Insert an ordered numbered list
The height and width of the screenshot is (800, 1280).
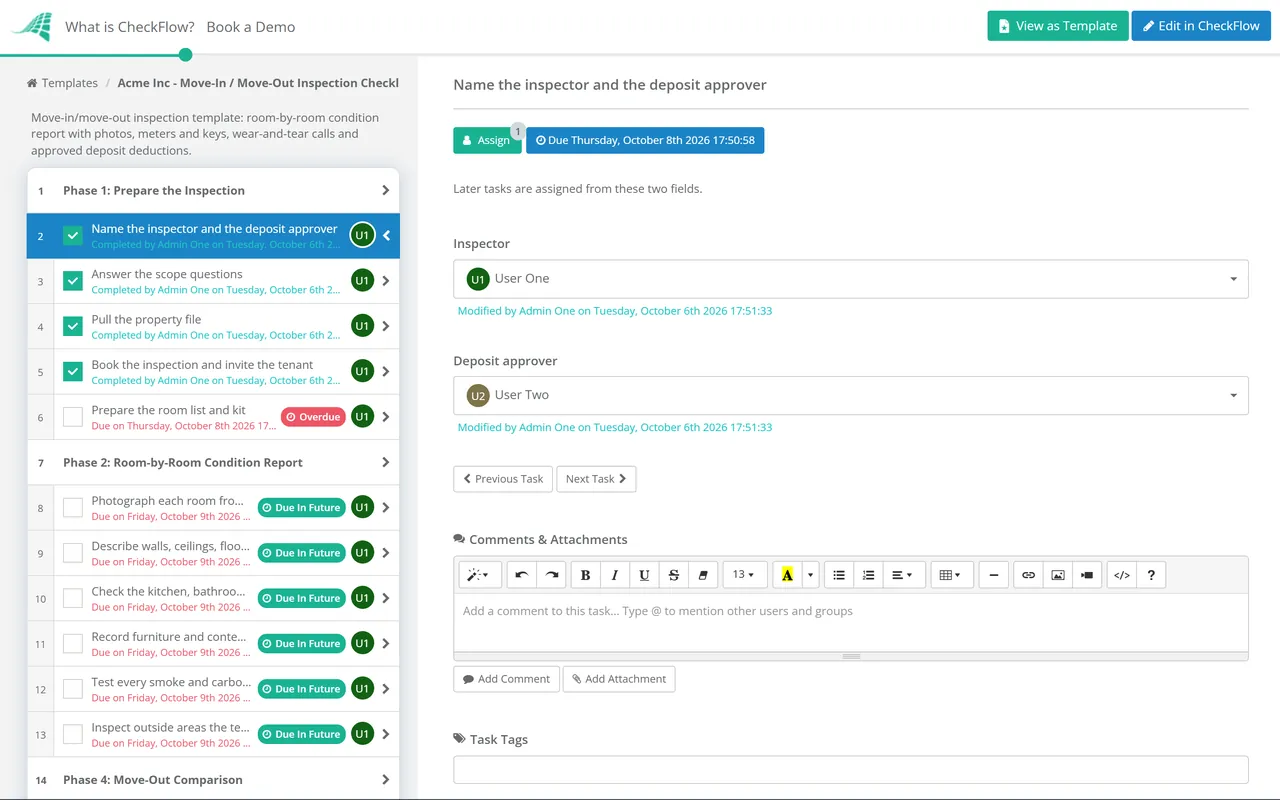tap(868, 575)
